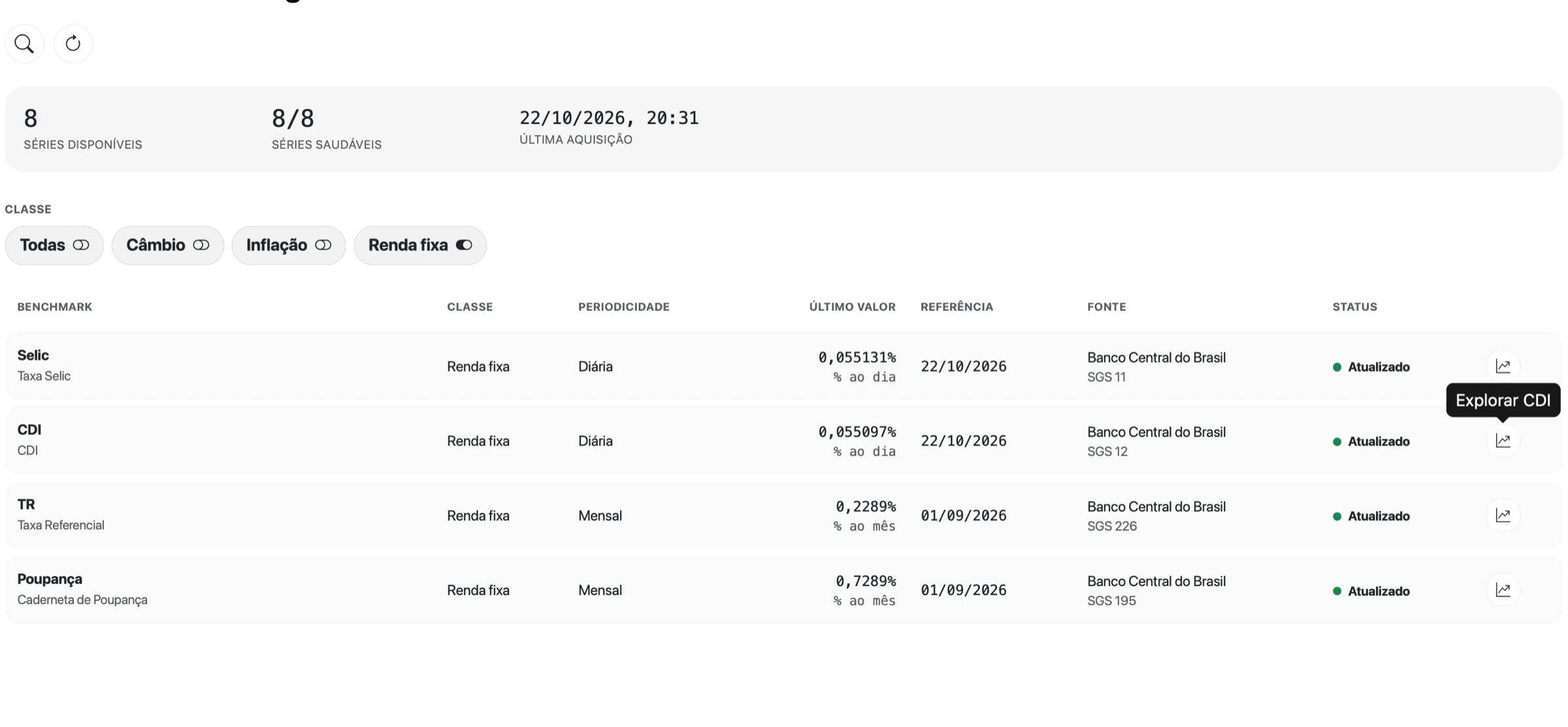The height and width of the screenshot is (727, 1568).
Task: Click the SGS 226 source code
Action: click(x=1112, y=526)
